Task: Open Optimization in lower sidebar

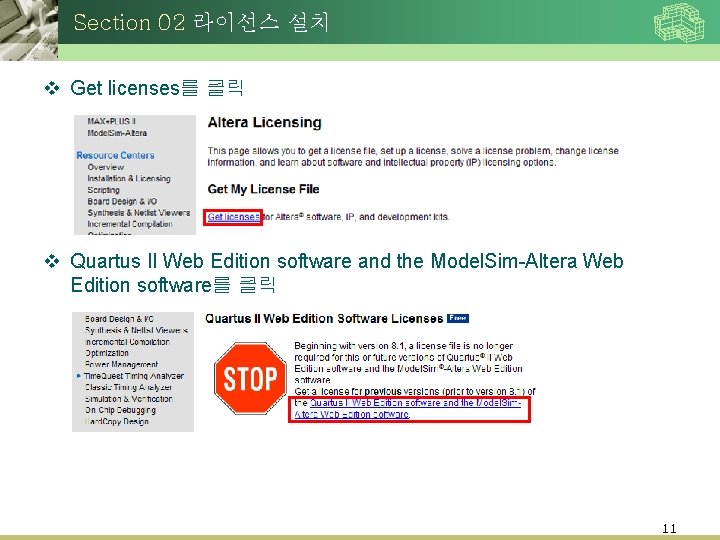Action: (107, 353)
